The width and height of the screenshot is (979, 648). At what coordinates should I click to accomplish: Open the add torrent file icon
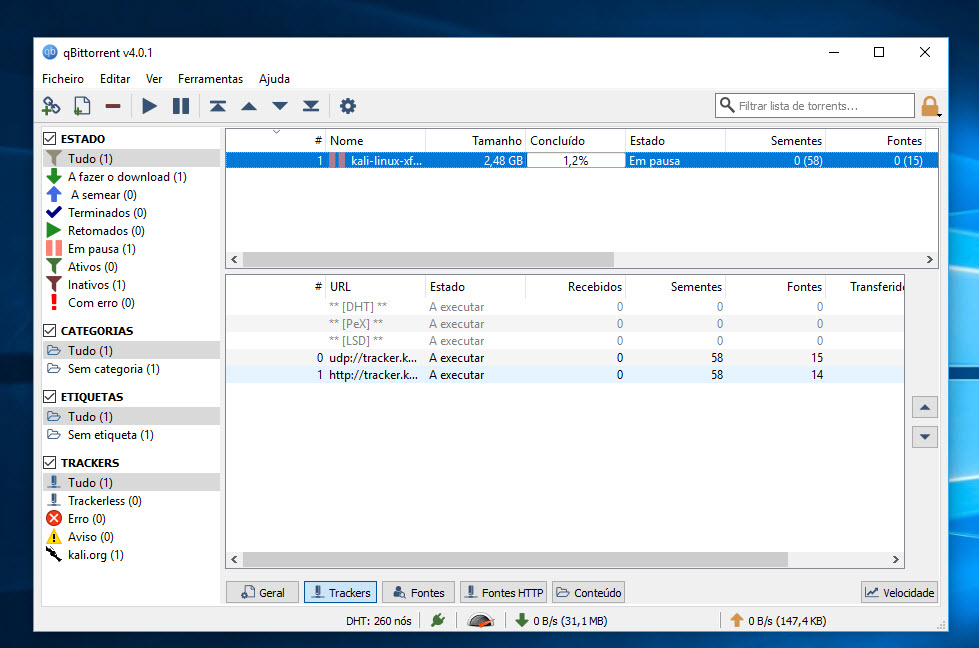tap(81, 105)
